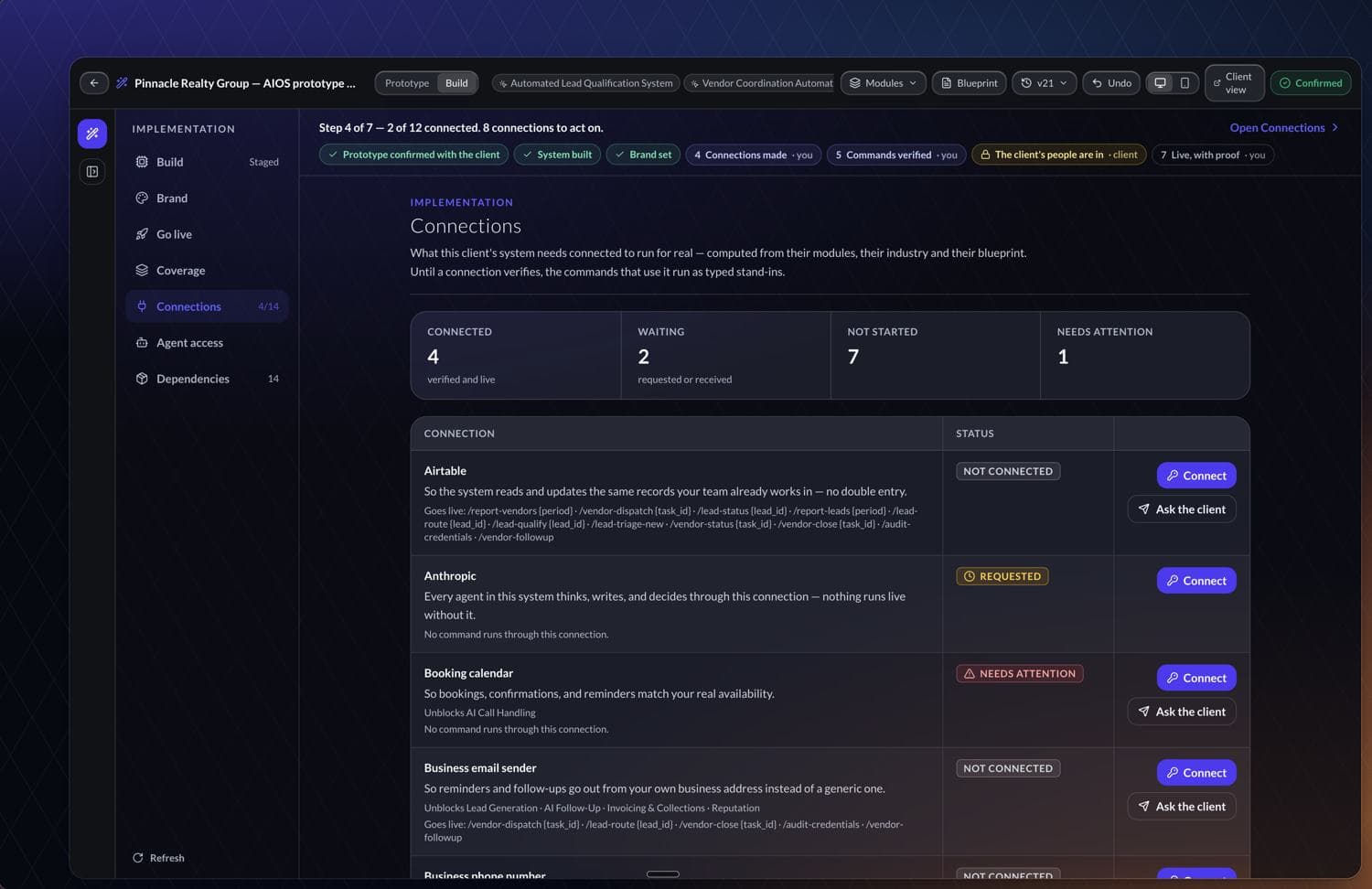Open the Blueprint

point(969,83)
